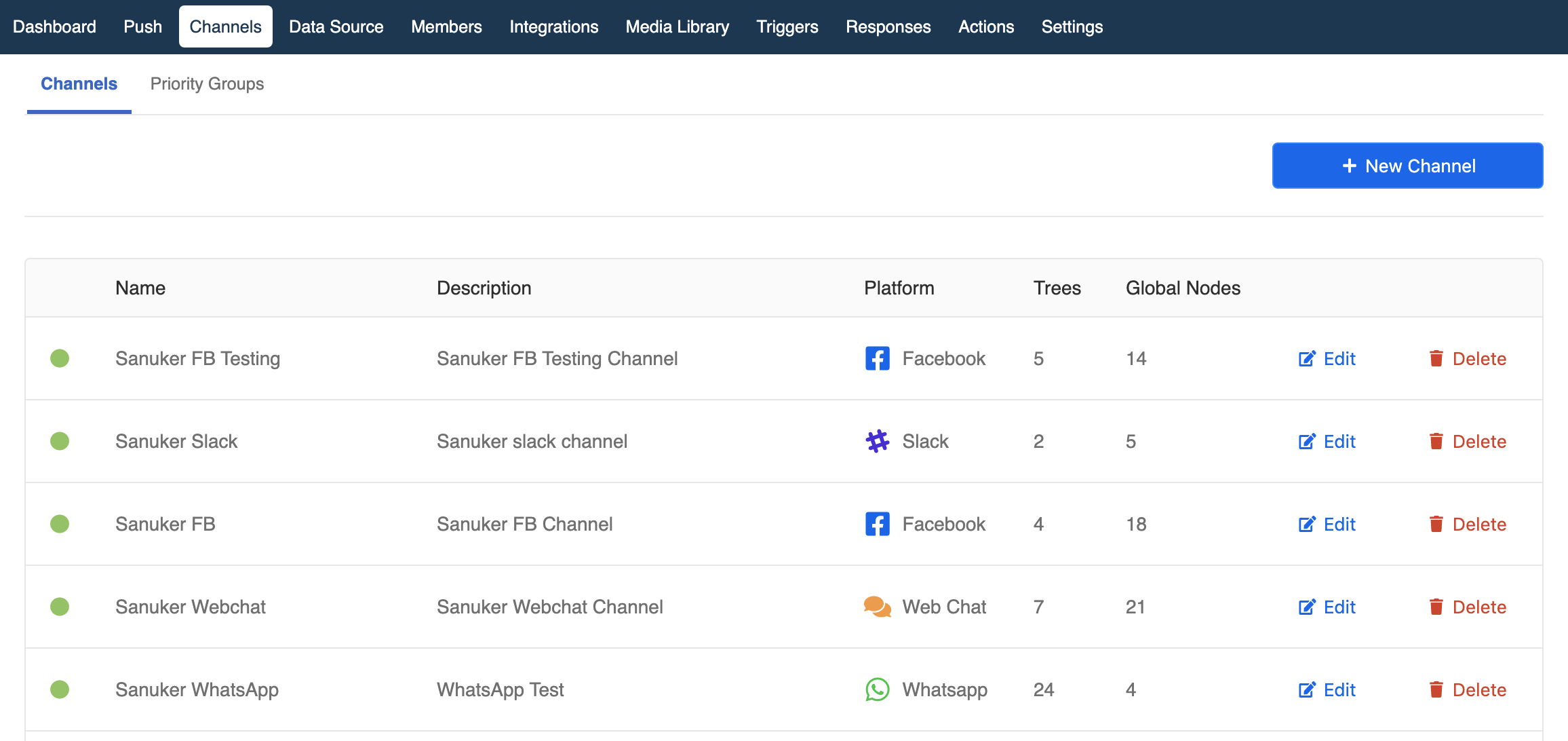Image resolution: width=1568 pixels, height=741 pixels.
Task: Click the Slack platform icon
Action: tap(878, 441)
